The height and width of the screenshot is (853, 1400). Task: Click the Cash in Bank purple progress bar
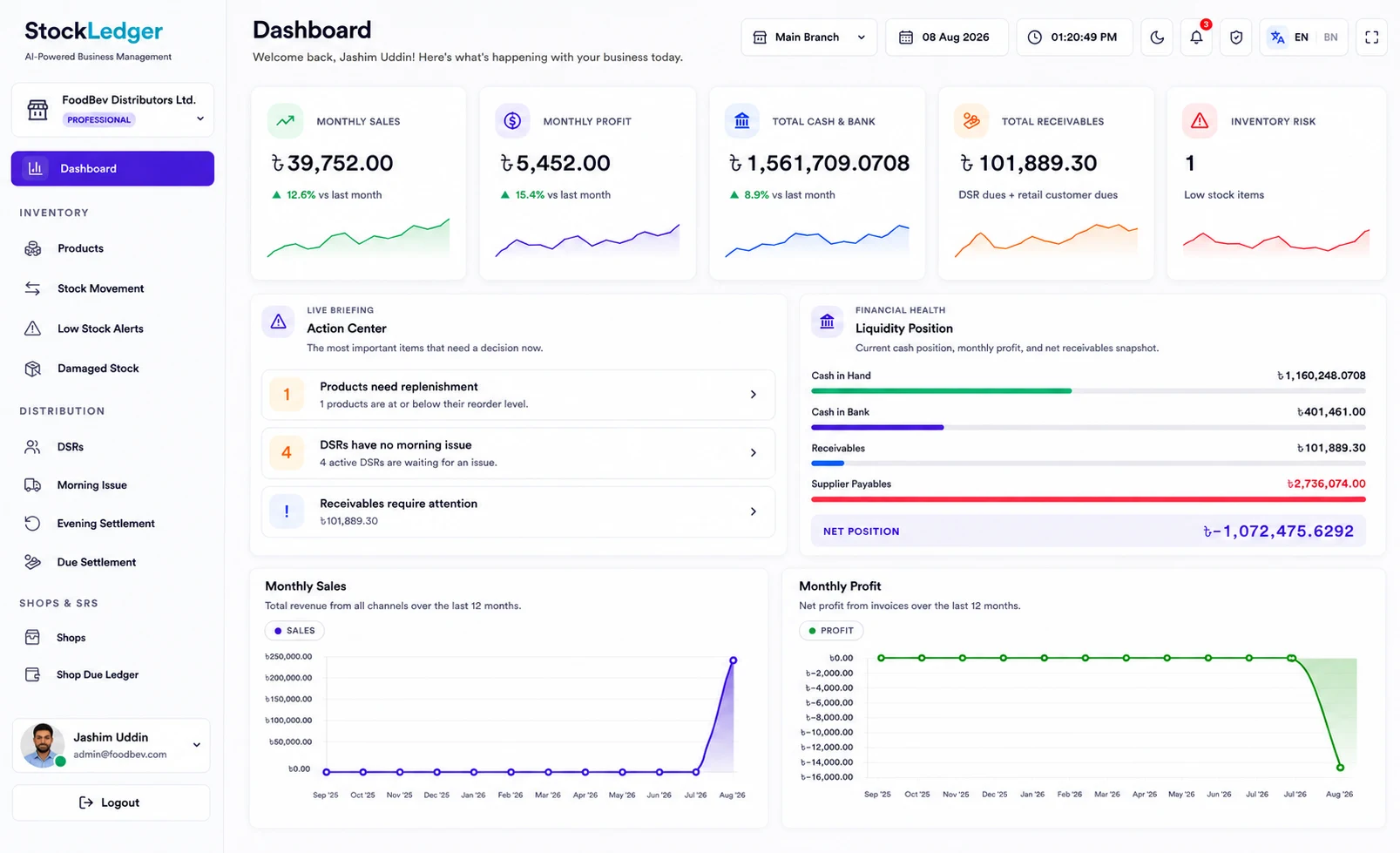pyautogui.click(x=877, y=428)
